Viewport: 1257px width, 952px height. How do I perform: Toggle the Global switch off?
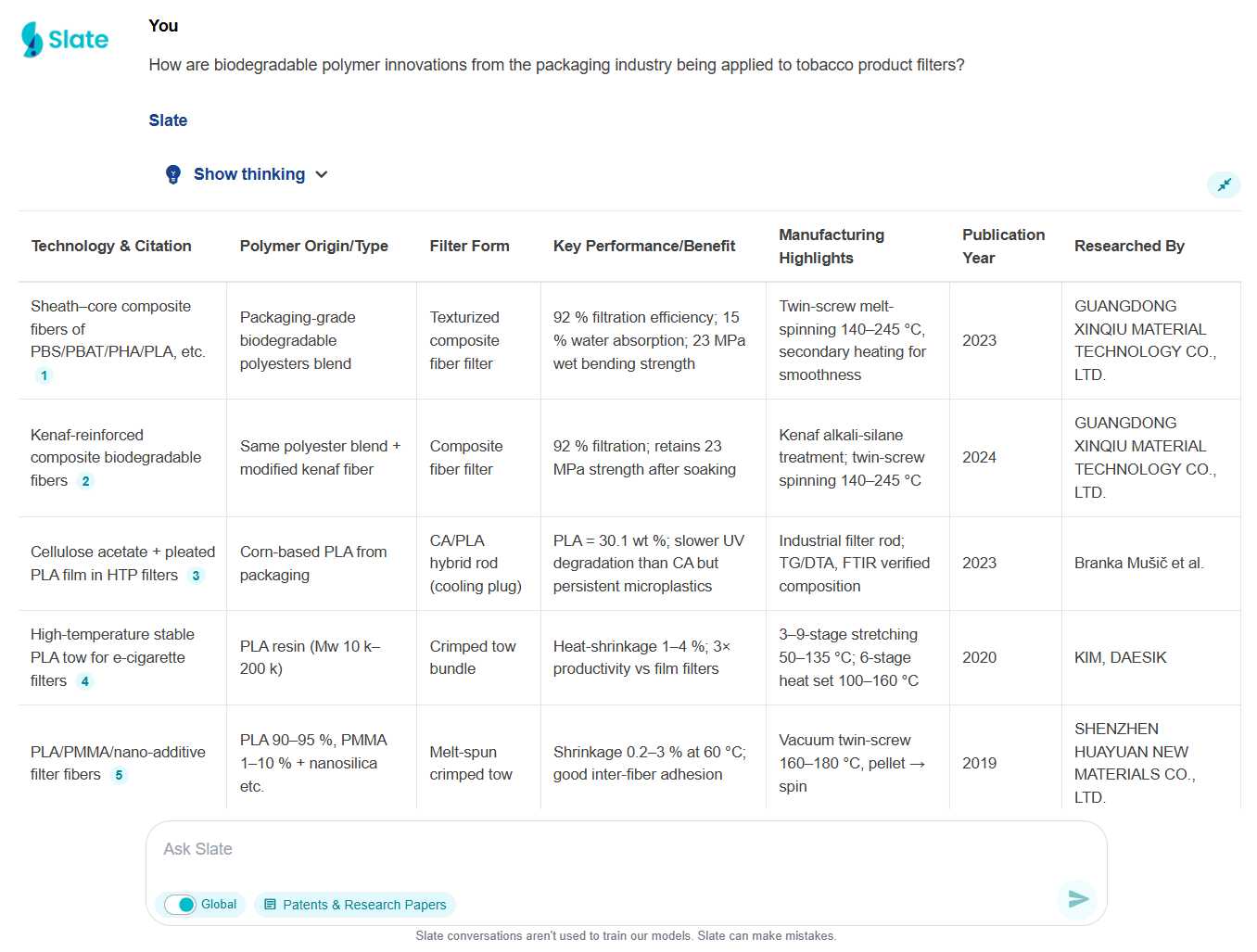181,905
